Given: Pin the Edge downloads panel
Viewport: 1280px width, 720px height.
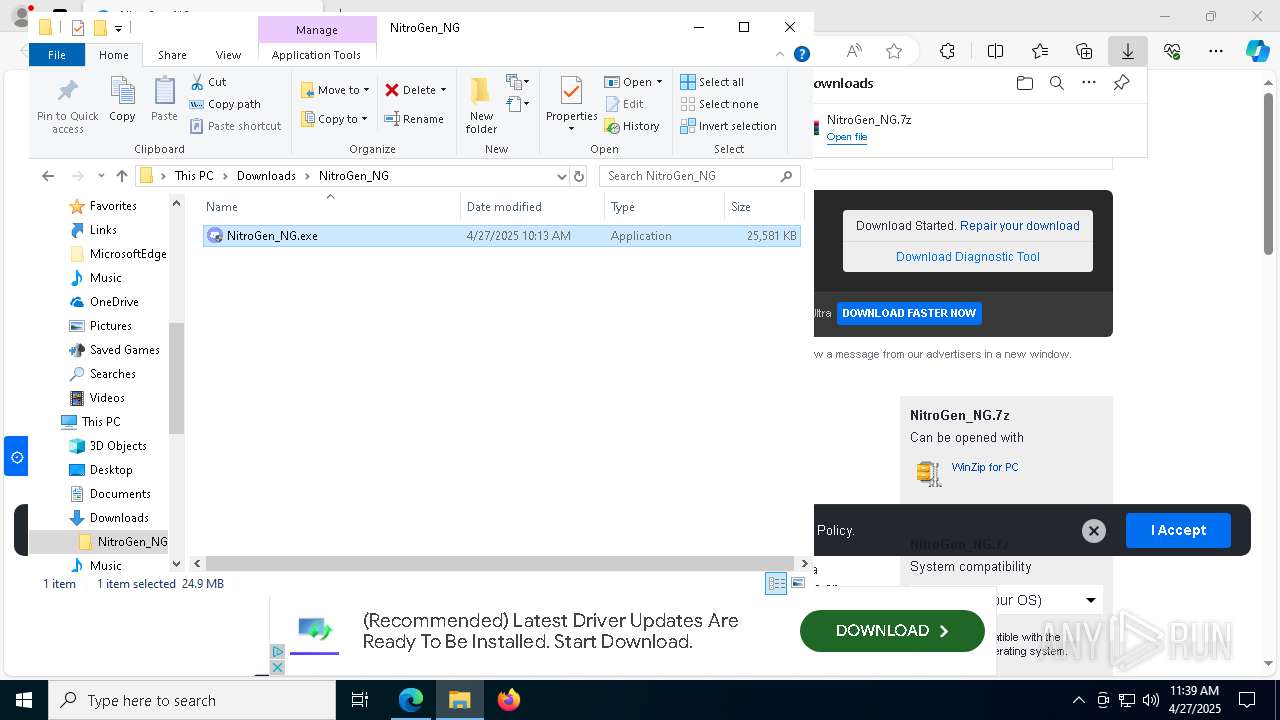Looking at the screenshot, I should pyautogui.click(x=1121, y=83).
